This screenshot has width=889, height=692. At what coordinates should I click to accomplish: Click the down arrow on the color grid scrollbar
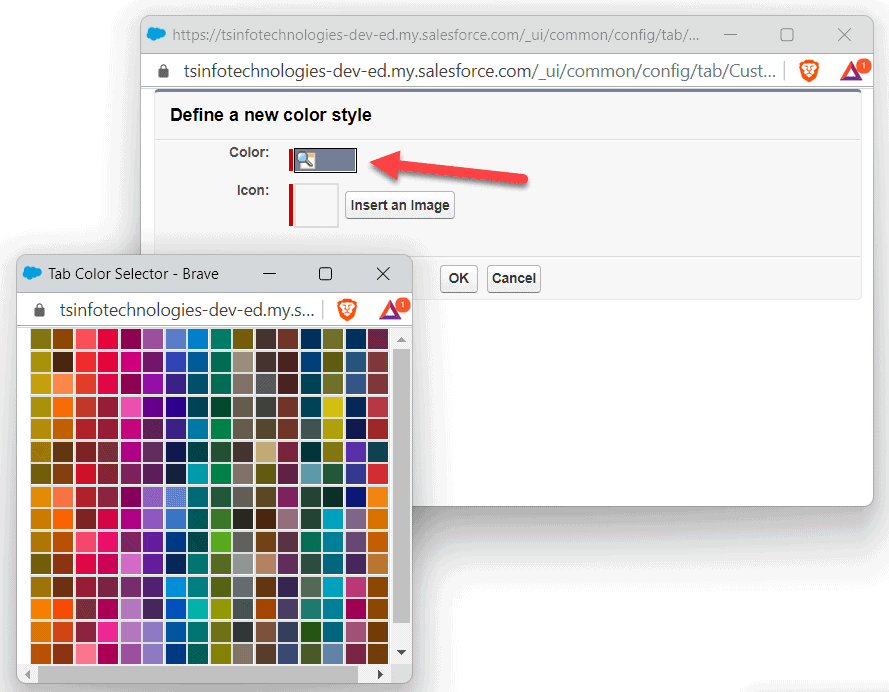coord(401,651)
